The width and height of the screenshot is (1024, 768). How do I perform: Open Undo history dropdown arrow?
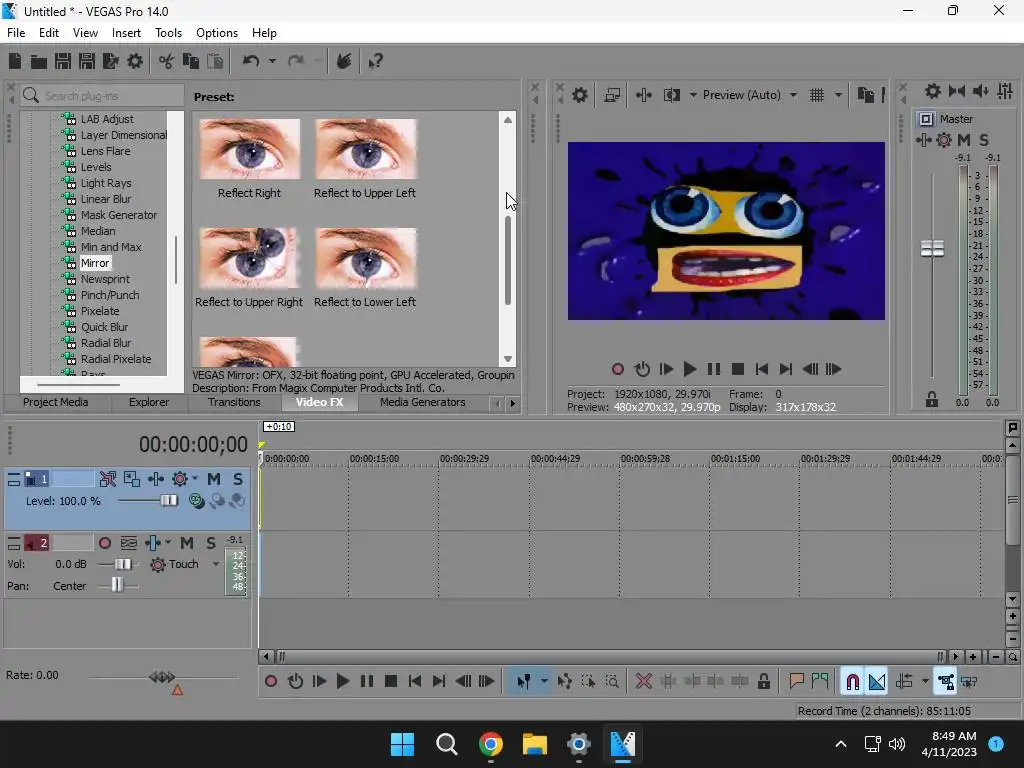click(x=272, y=61)
